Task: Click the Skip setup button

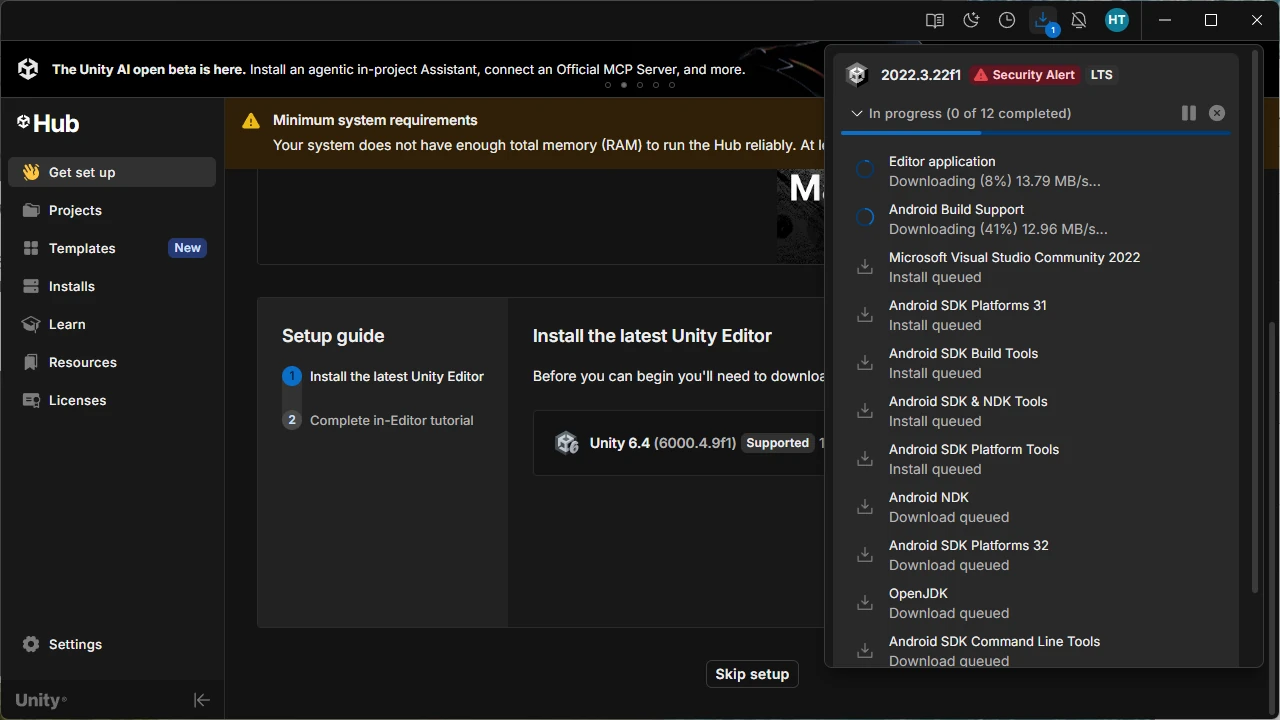Action: 752,674
